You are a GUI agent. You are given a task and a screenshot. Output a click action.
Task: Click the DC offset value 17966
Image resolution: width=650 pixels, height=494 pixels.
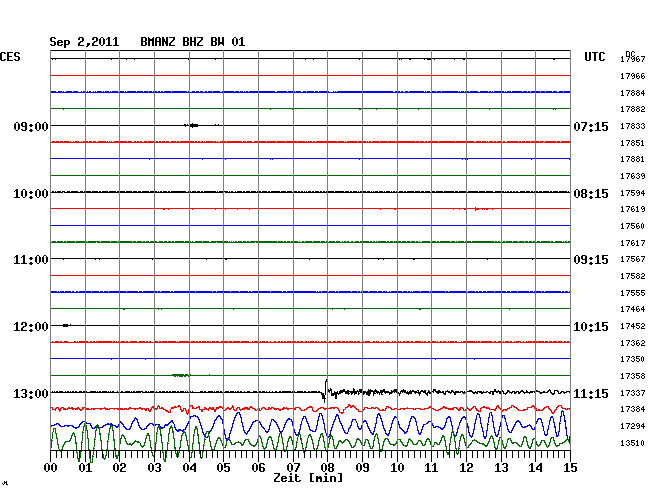pos(633,76)
